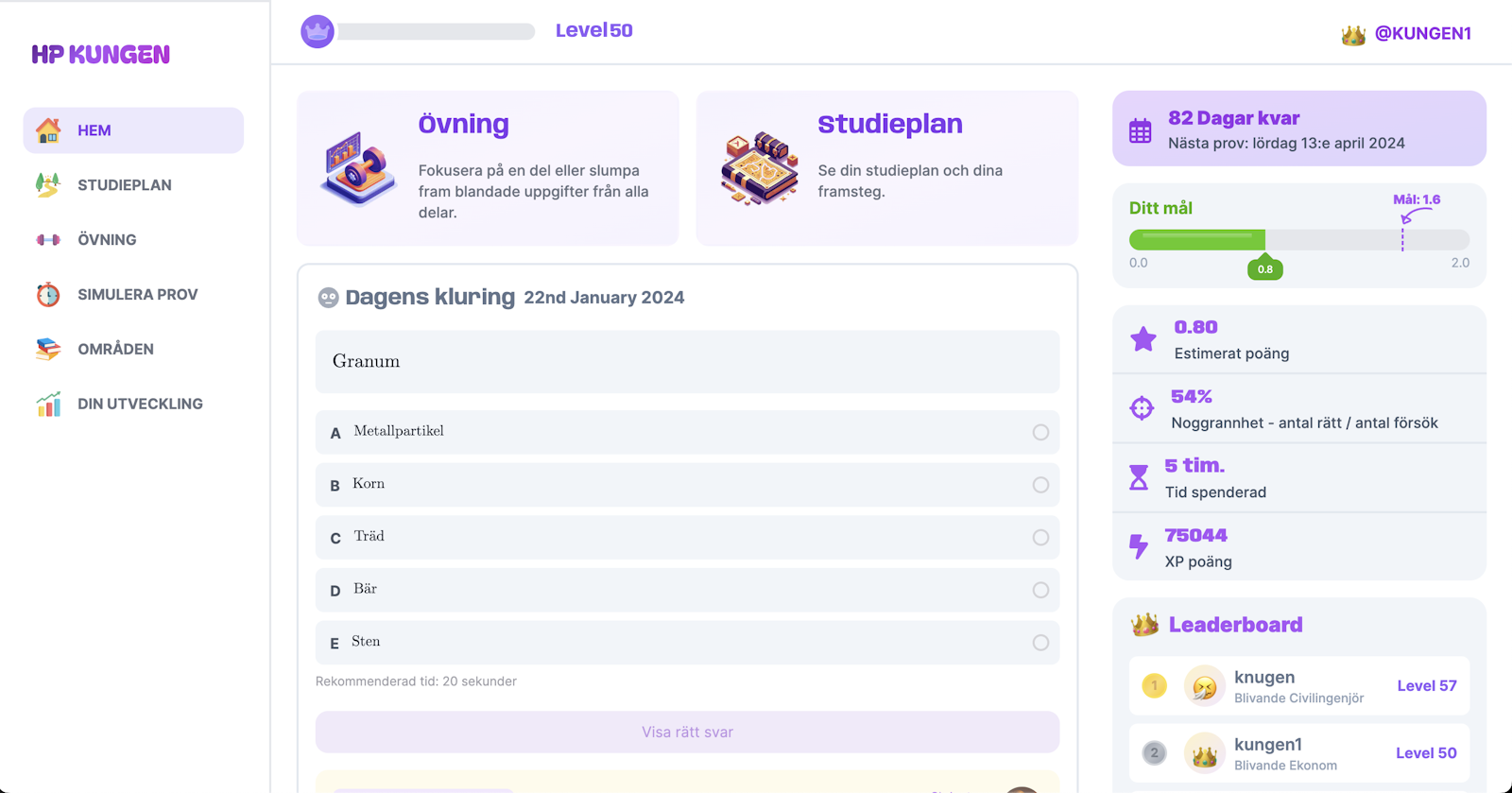1512x793 pixels.
Task: Go to Simulera Prov menu item
Action: (137, 295)
